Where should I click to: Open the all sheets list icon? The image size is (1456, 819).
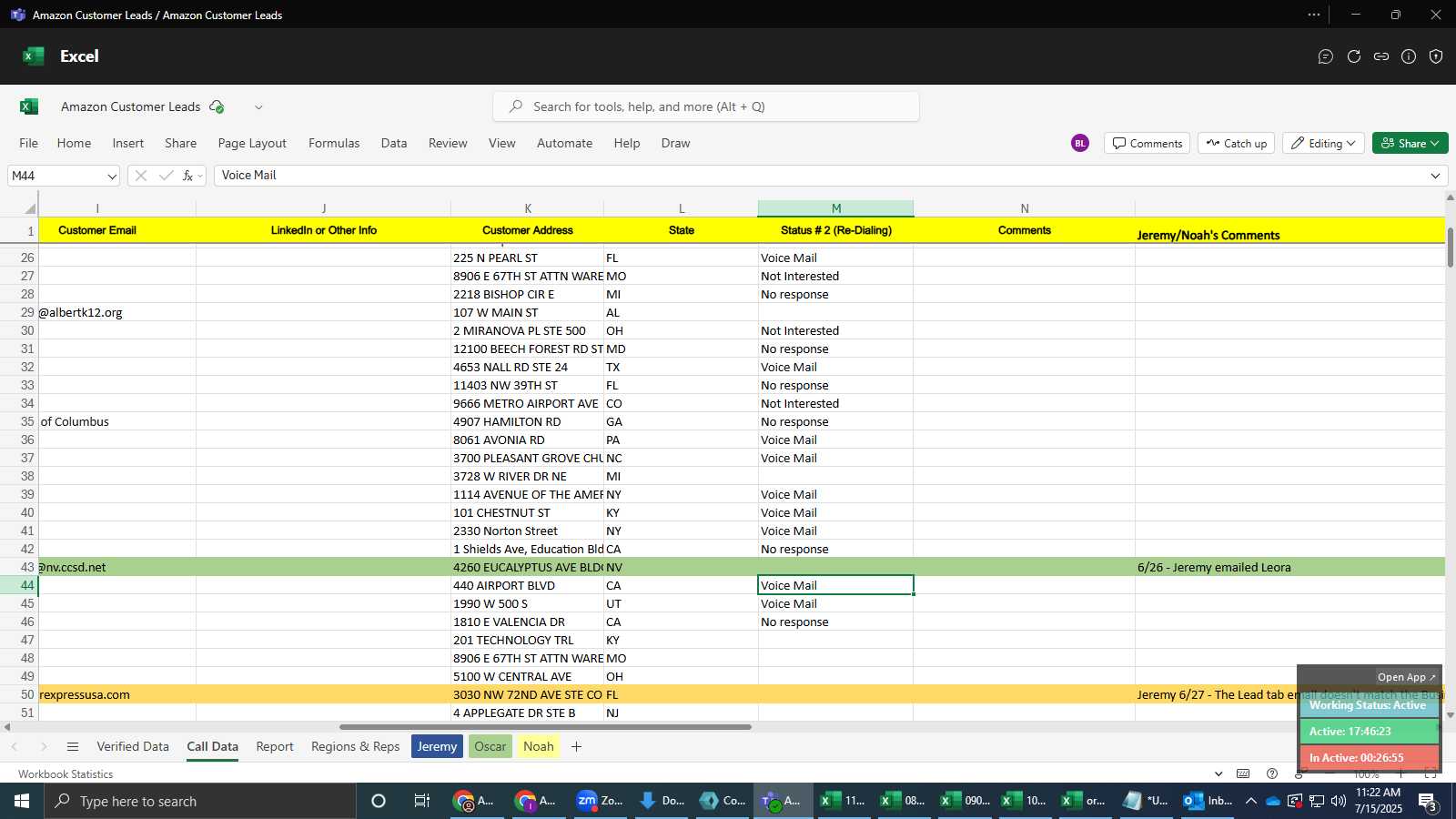coord(73,747)
